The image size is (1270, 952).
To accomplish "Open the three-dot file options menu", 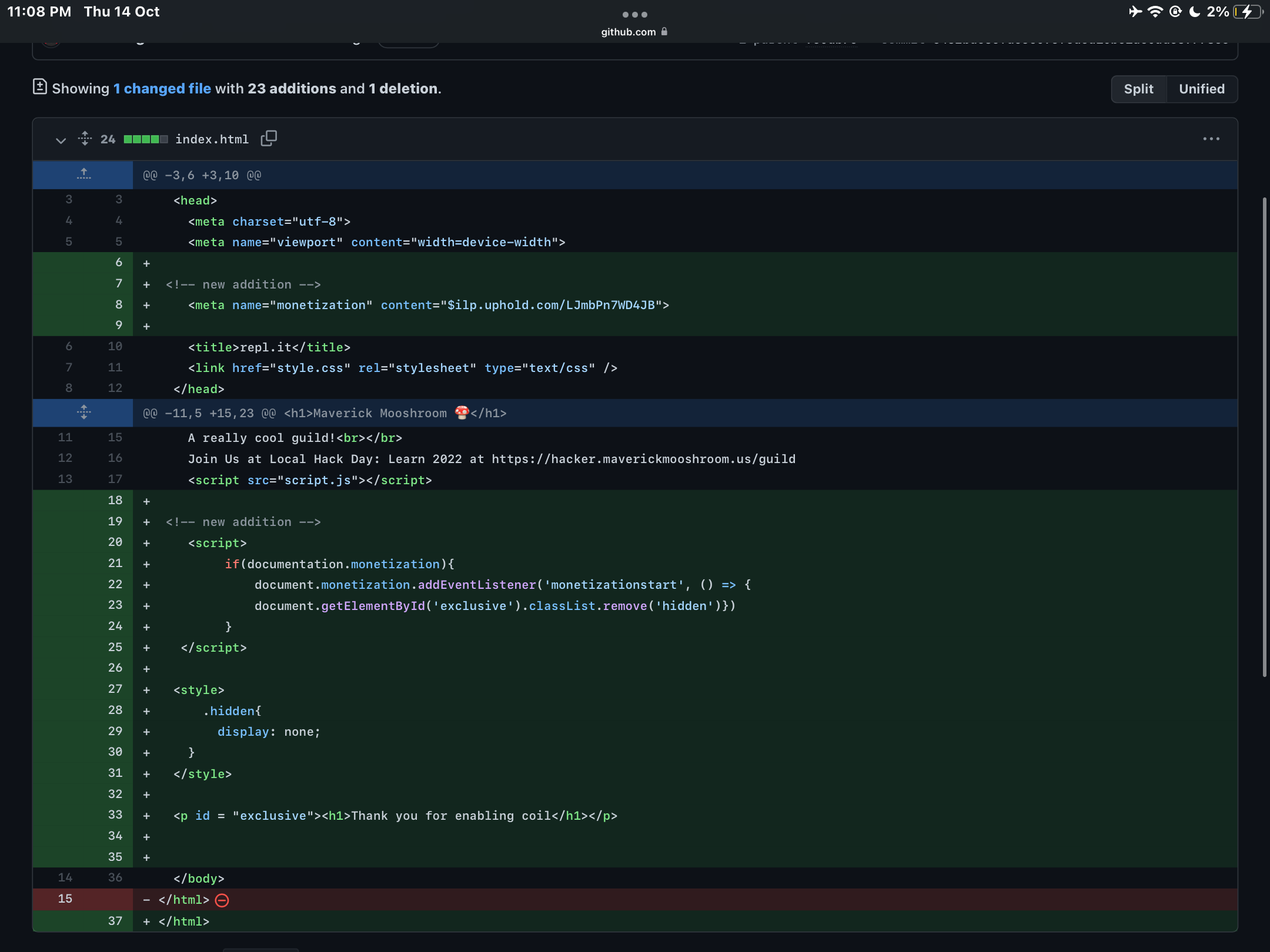I will (x=1211, y=139).
